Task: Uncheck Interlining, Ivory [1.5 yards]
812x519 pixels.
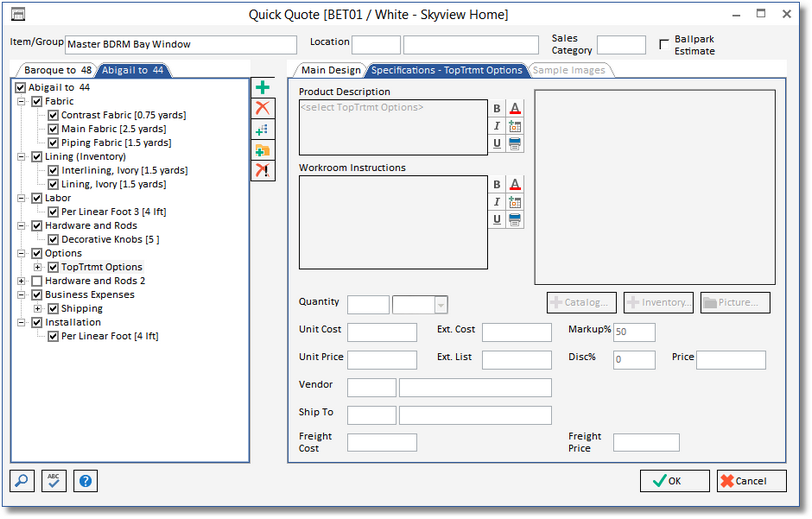Action: tap(53, 170)
